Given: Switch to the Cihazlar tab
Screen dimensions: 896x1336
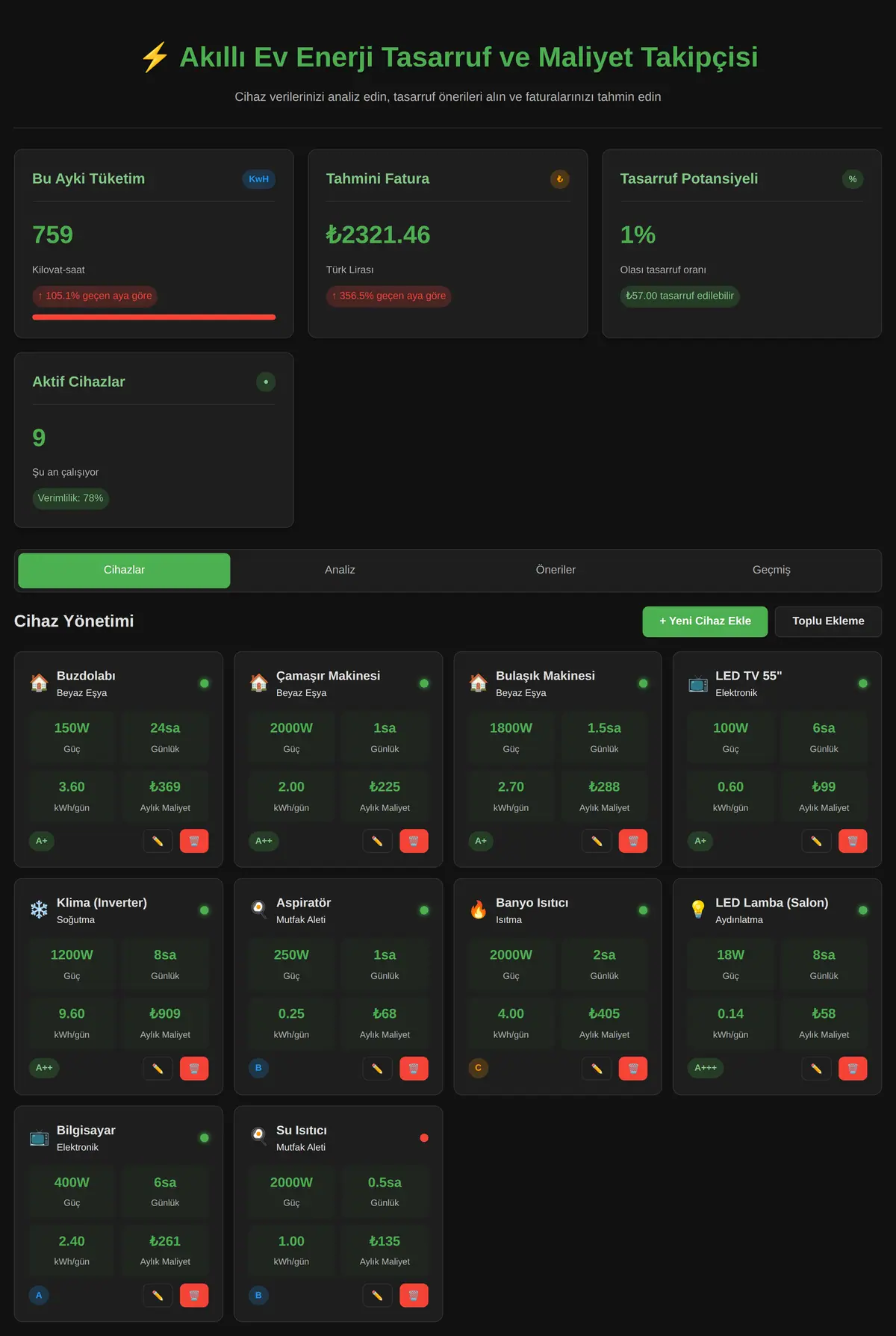Looking at the screenshot, I should pyautogui.click(x=124, y=571).
